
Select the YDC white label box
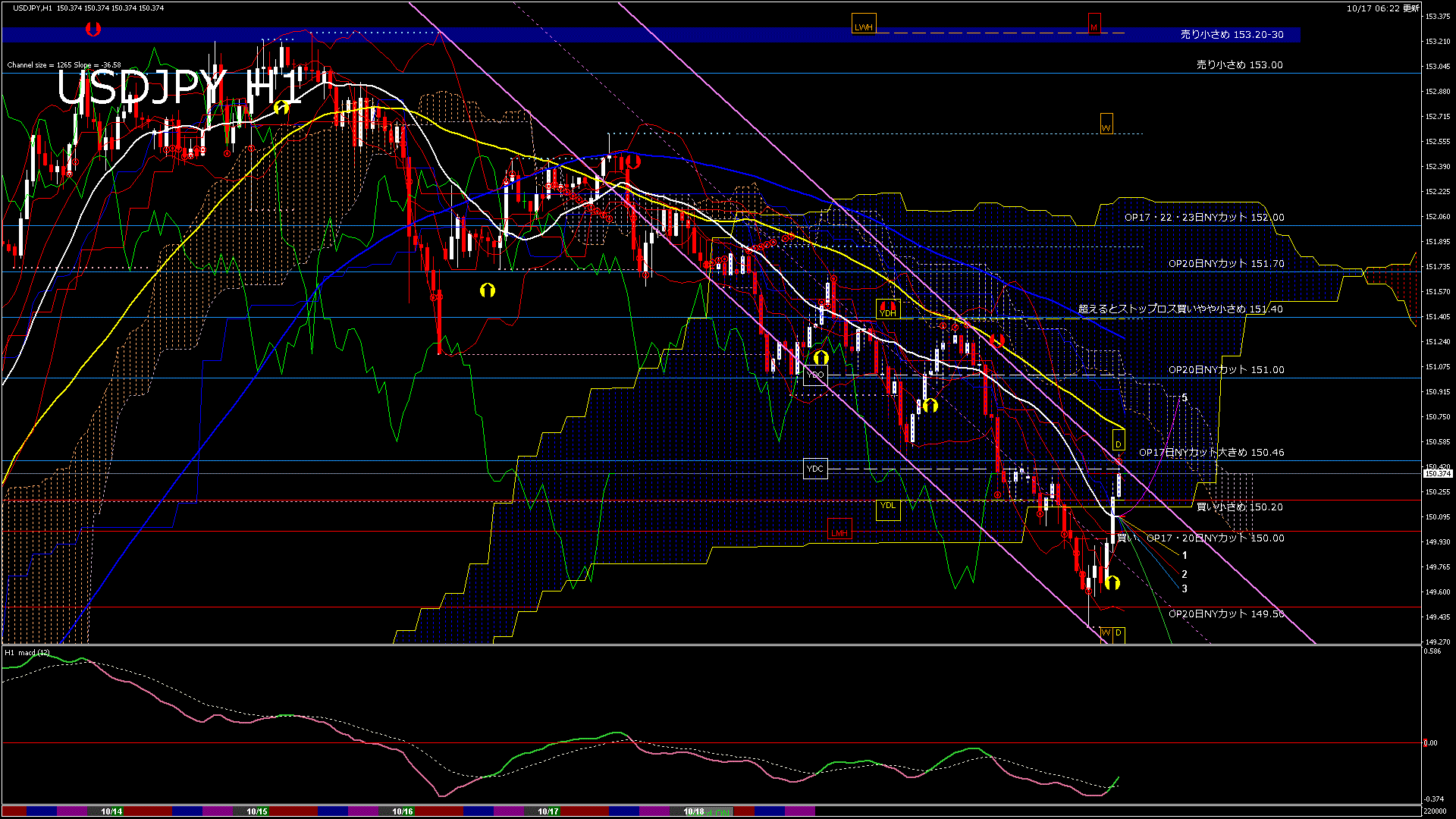pyautogui.click(x=815, y=469)
